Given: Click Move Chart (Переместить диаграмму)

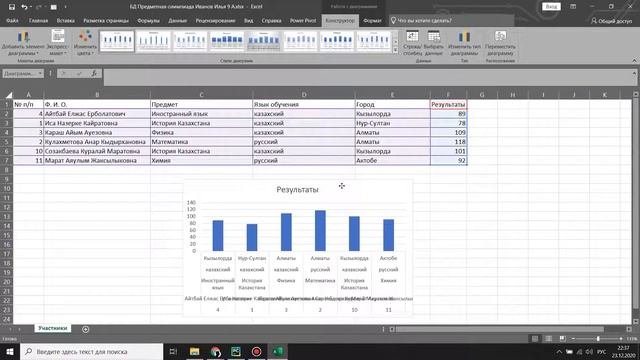Looking at the screenshot, I should [500, 43].
